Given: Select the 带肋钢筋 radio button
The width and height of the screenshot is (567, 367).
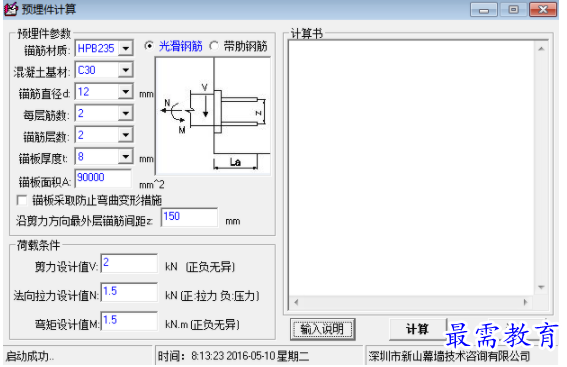Looking at the screenshot, I should click(214, 46).
